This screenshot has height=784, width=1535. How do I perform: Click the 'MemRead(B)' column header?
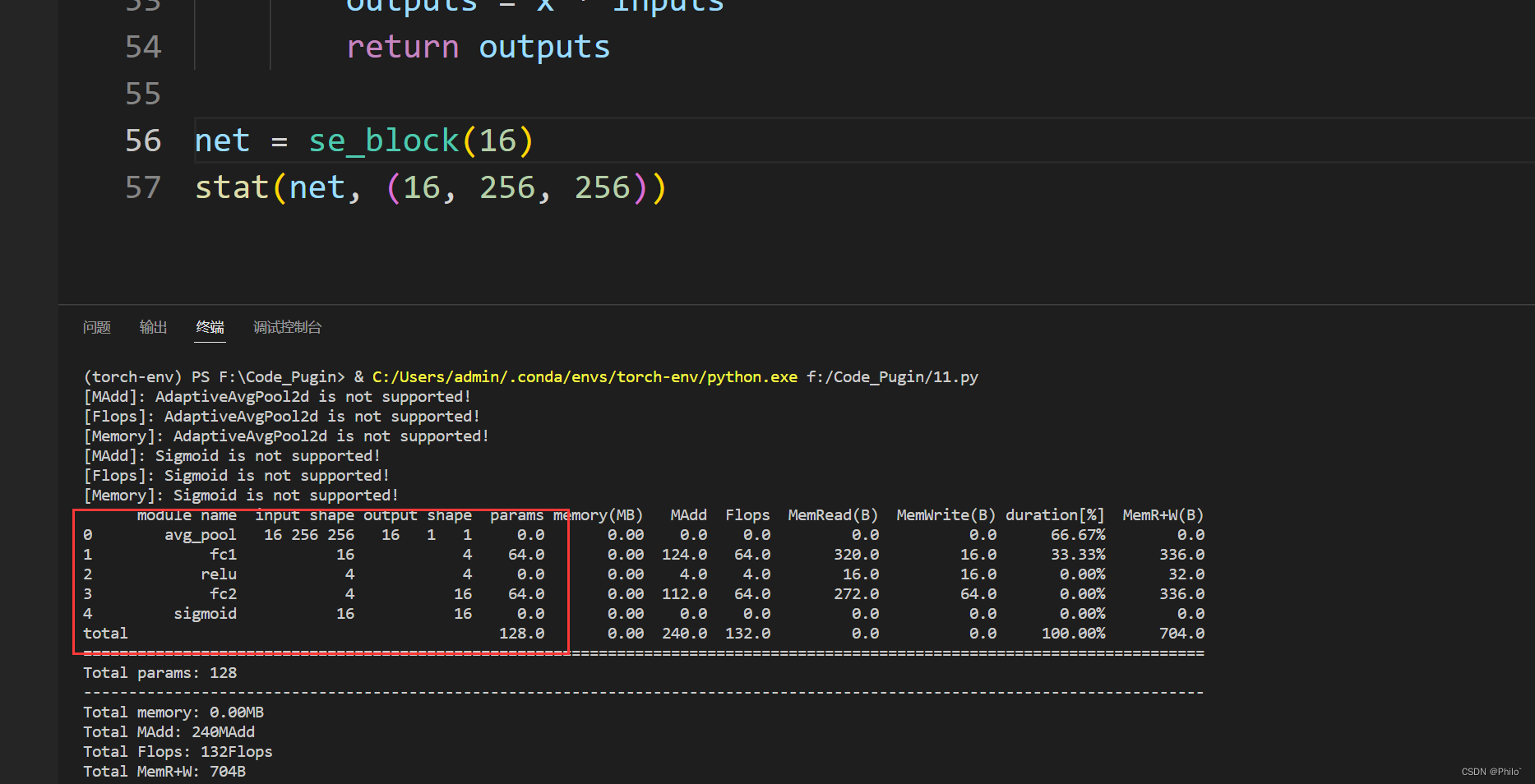pyautogui.click(x=833, y=515)
